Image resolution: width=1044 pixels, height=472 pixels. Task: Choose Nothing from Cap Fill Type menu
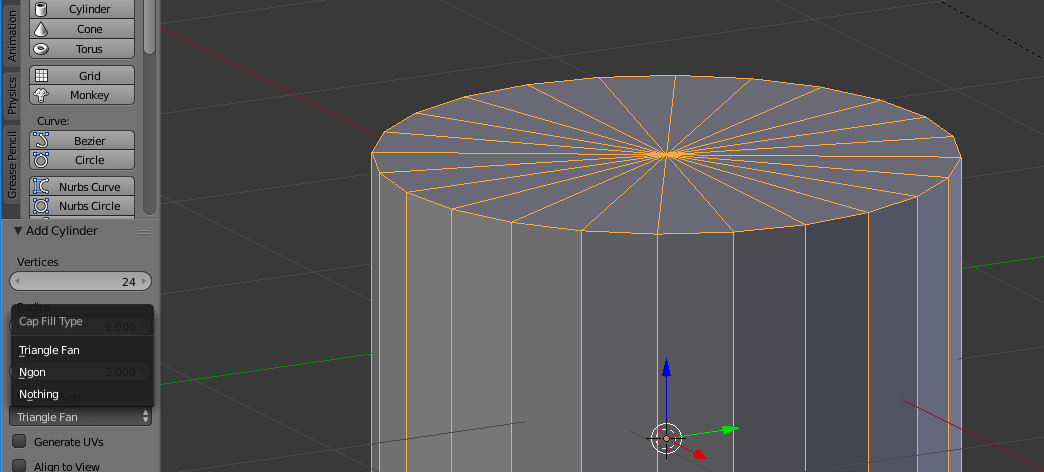[83, 394]
